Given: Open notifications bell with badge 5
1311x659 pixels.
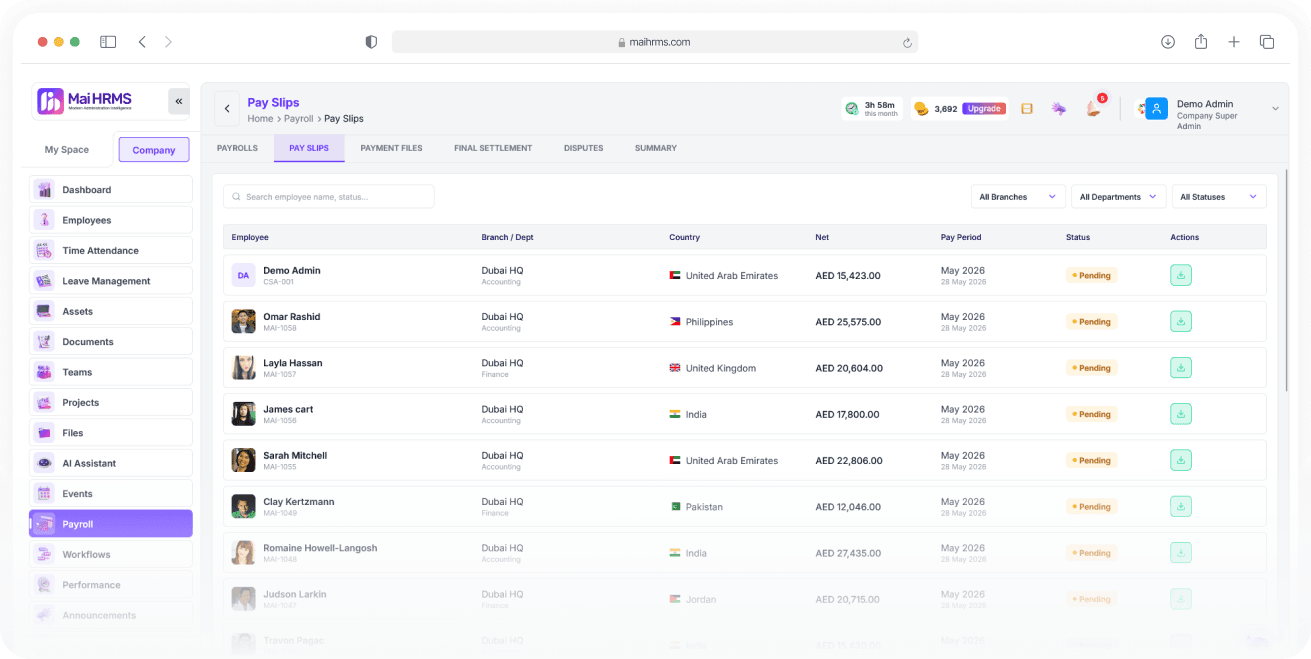Looking at the screenshot, I should point(1094,108).
